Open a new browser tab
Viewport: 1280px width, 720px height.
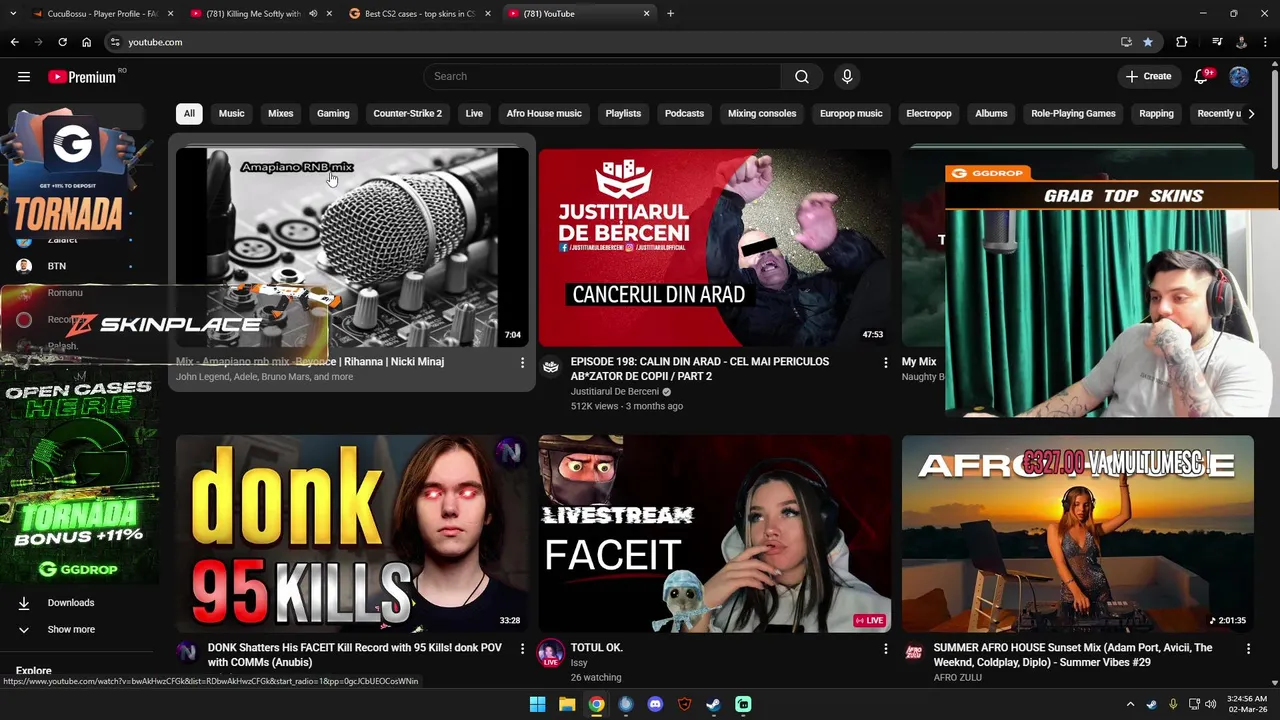(670, 14)
